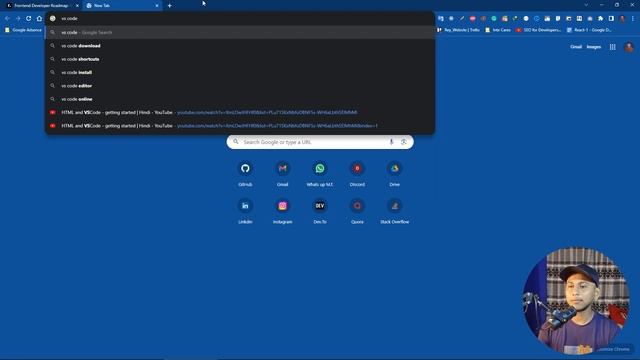Open the Drive shortcut tile
The image size is (640, 360).
395,173
